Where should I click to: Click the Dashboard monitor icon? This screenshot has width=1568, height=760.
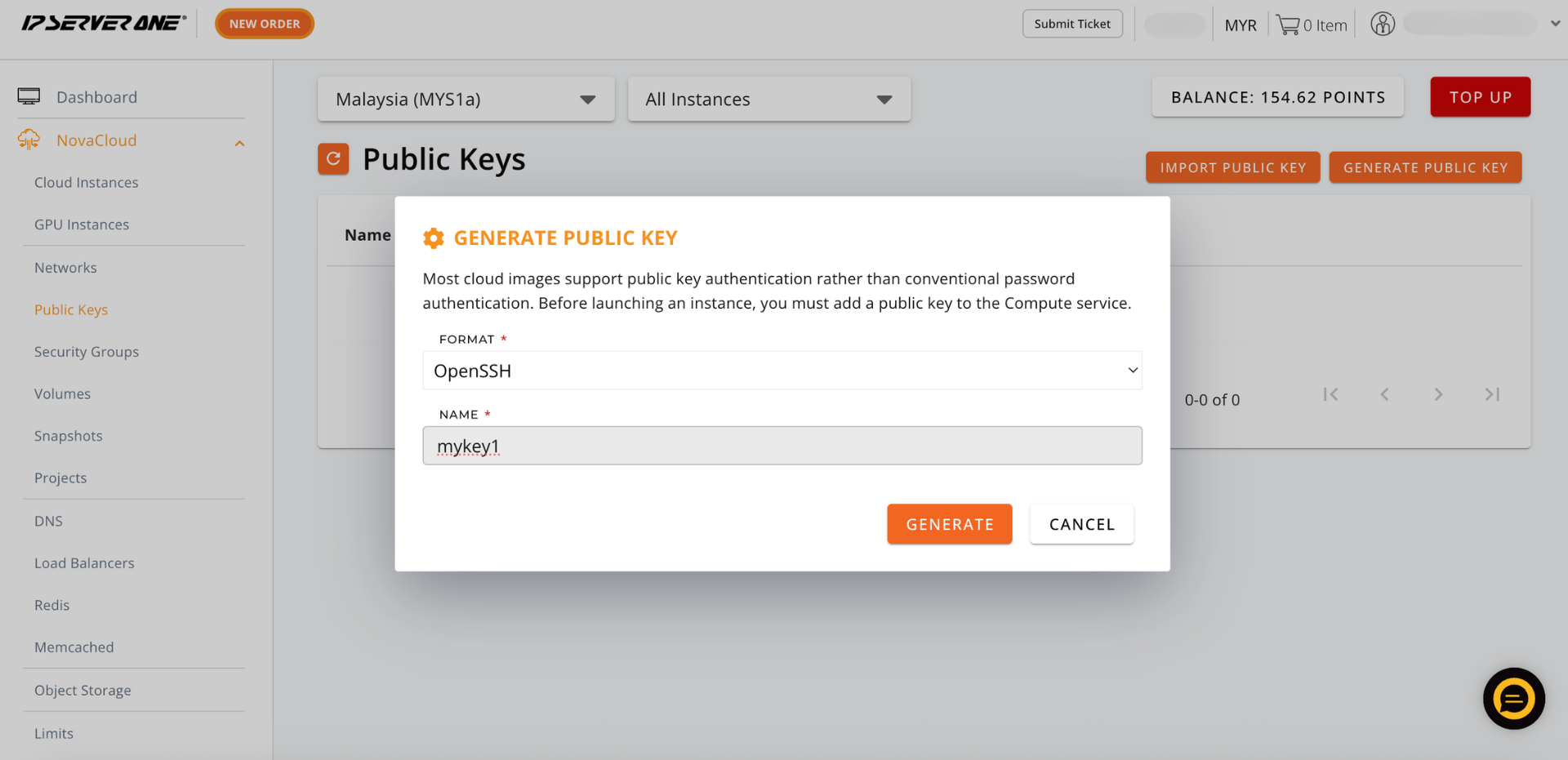pos(29,97)
